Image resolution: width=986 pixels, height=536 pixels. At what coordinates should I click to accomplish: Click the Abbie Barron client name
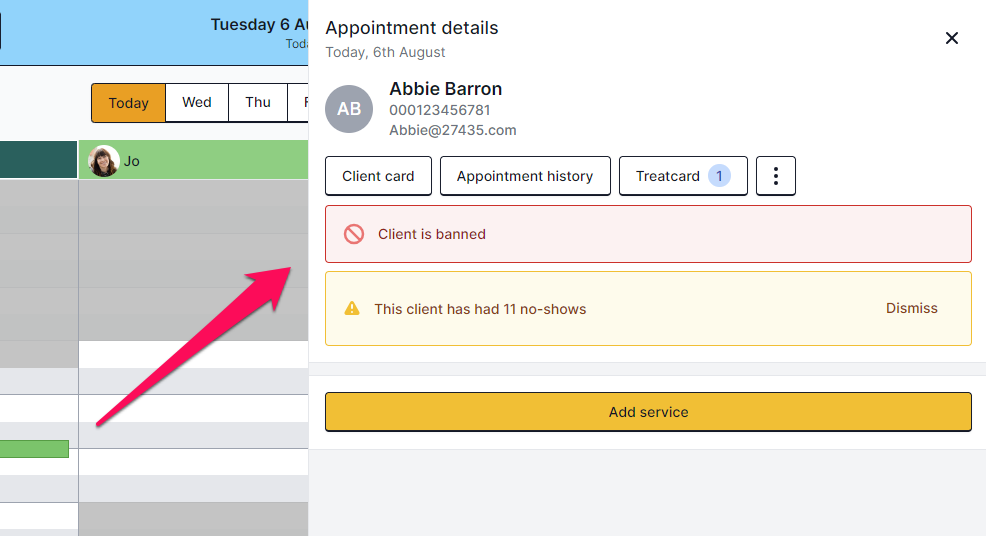click(446, 89)
